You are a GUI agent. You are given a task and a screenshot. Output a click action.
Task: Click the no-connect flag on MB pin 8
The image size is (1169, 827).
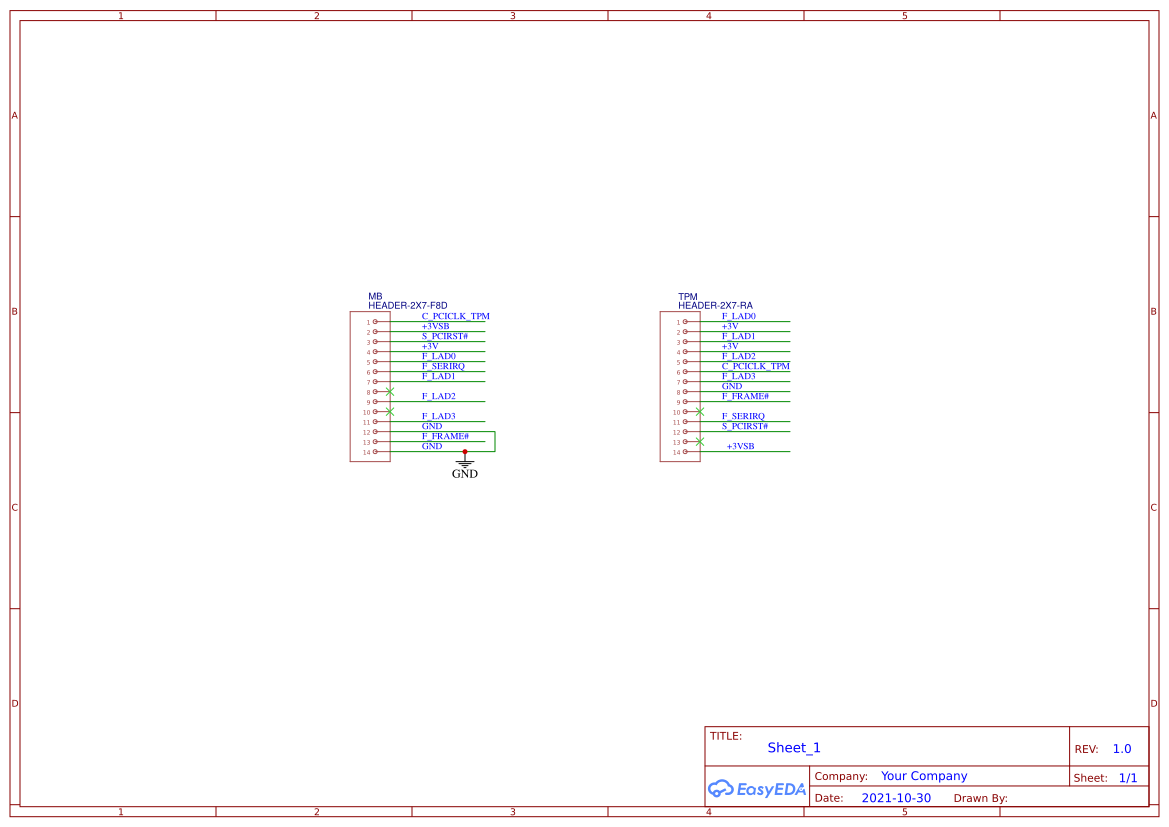pyautogui.click(x=388, y=392)
